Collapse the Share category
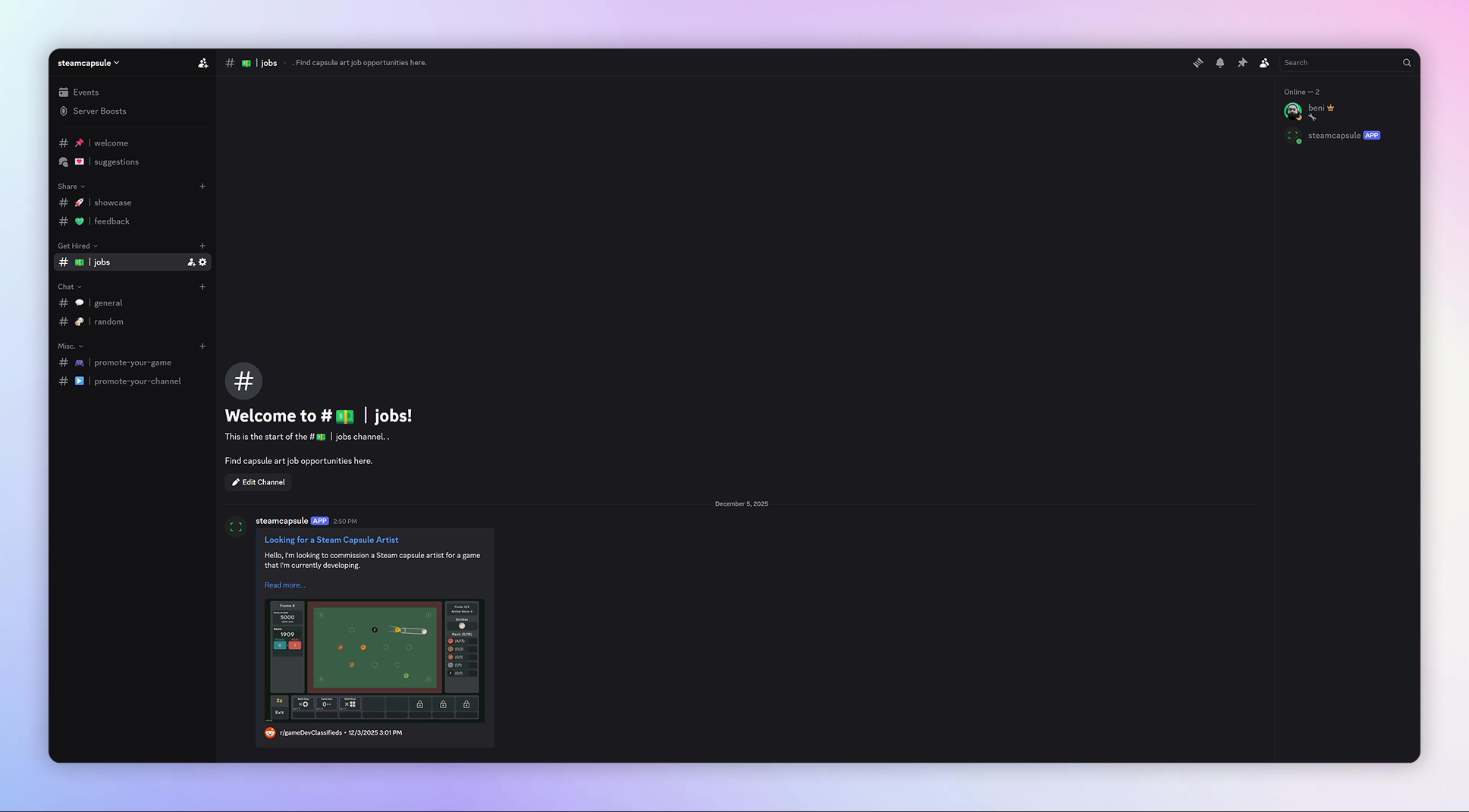This screenshot has width=1469, height=812. [71, 187]
